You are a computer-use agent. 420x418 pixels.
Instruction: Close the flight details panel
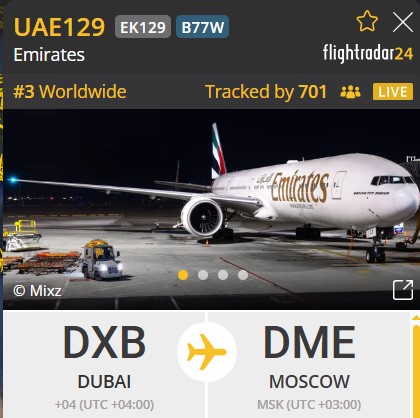tap(403, 22)
